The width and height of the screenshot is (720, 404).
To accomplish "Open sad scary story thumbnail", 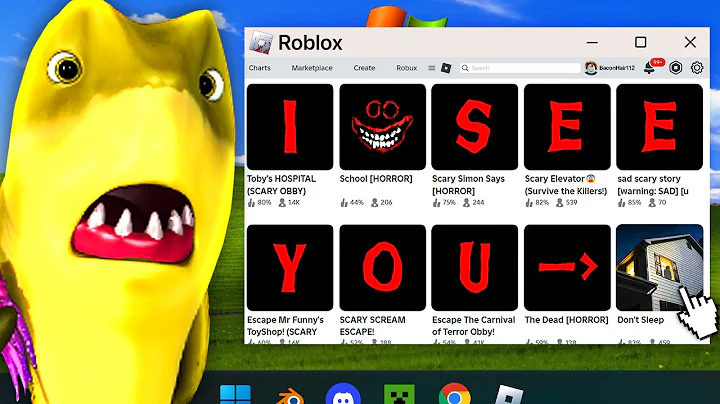I will (x=659, y=127).
